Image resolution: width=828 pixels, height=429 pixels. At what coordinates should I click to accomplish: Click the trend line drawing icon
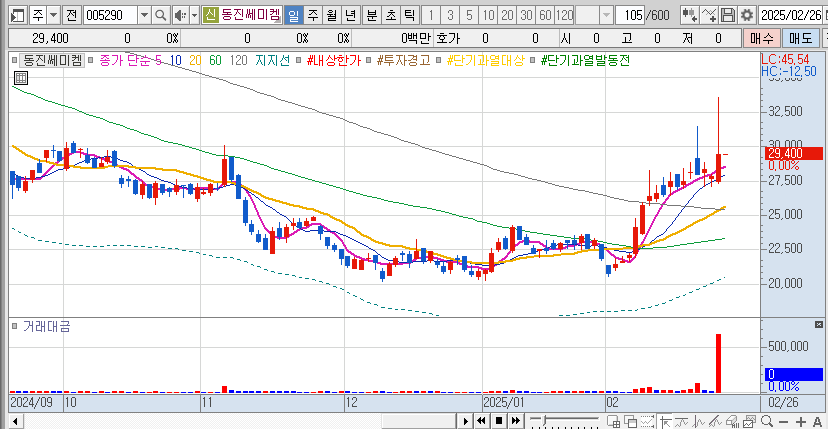[x=681, y=421]
